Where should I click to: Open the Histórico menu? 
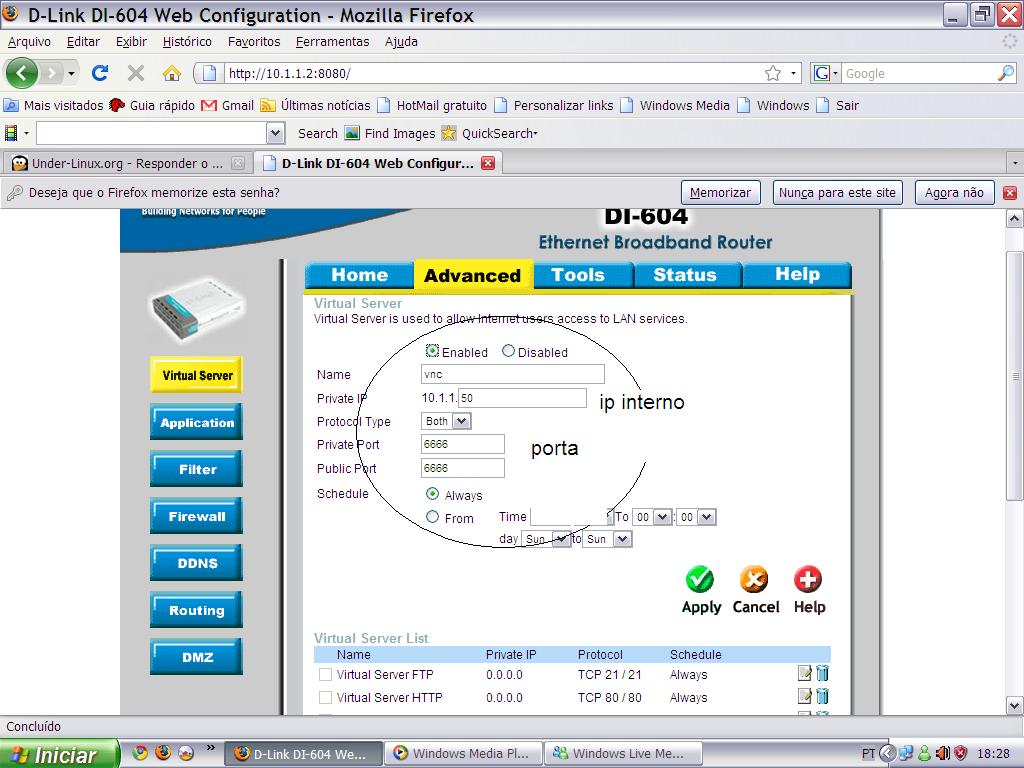pos(187,42)
